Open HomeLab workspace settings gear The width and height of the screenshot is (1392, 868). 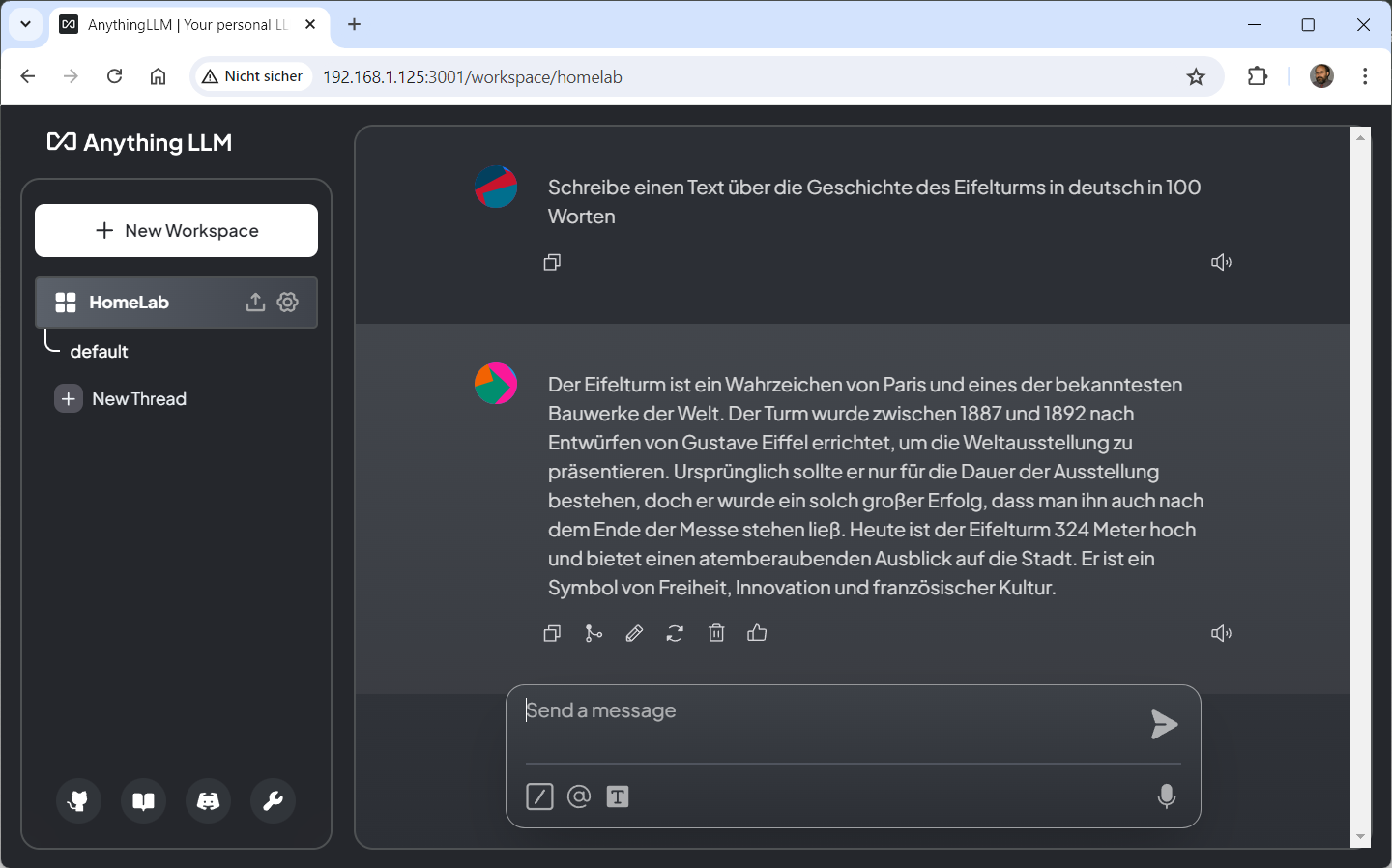[x=288, y=303]
